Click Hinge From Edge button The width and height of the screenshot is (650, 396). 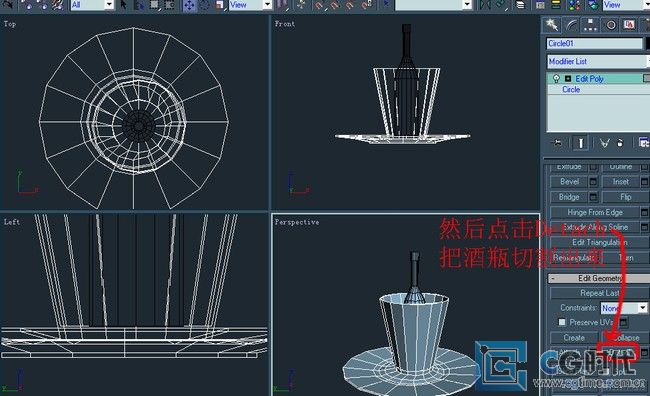[x=595, y=212]
